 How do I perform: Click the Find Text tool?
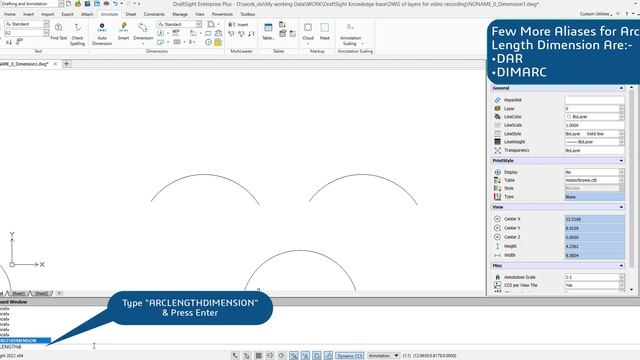[58, 32]
